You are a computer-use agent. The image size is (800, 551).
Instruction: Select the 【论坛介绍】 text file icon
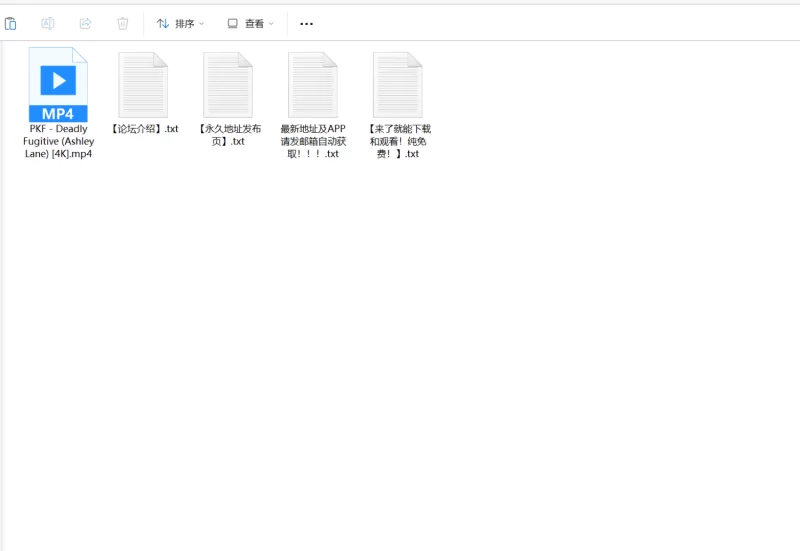[143, 84]
